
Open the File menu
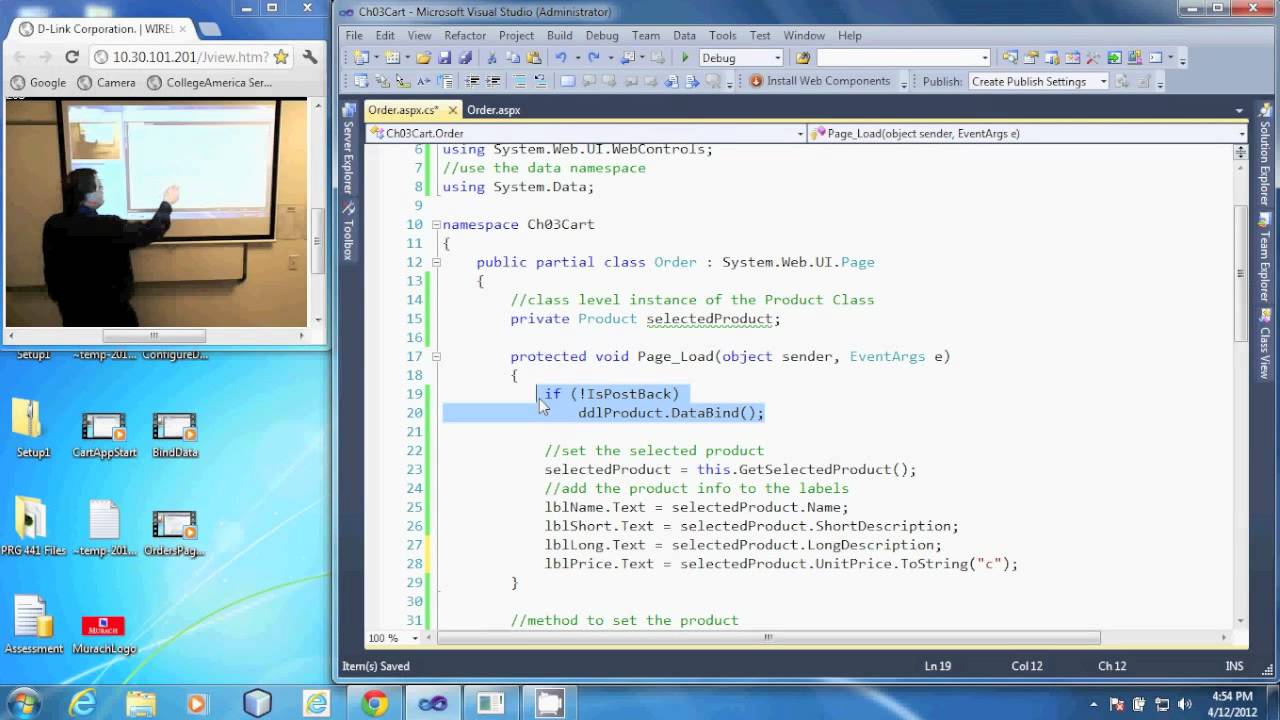click(354, 35)
